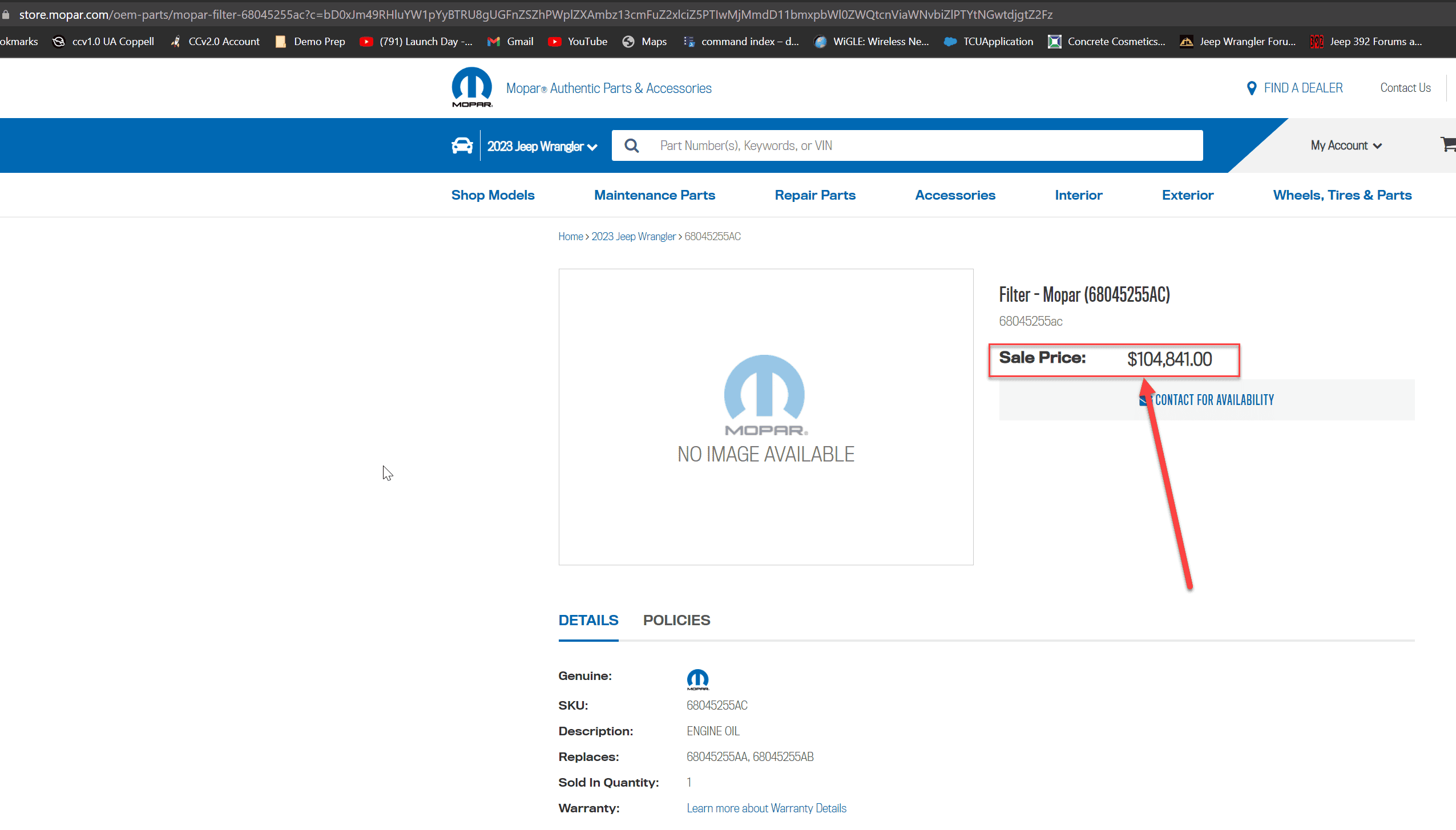The width and height of the screenshot is (1456, 830).
Task: Open the command index bookmark
Action: 741,42
